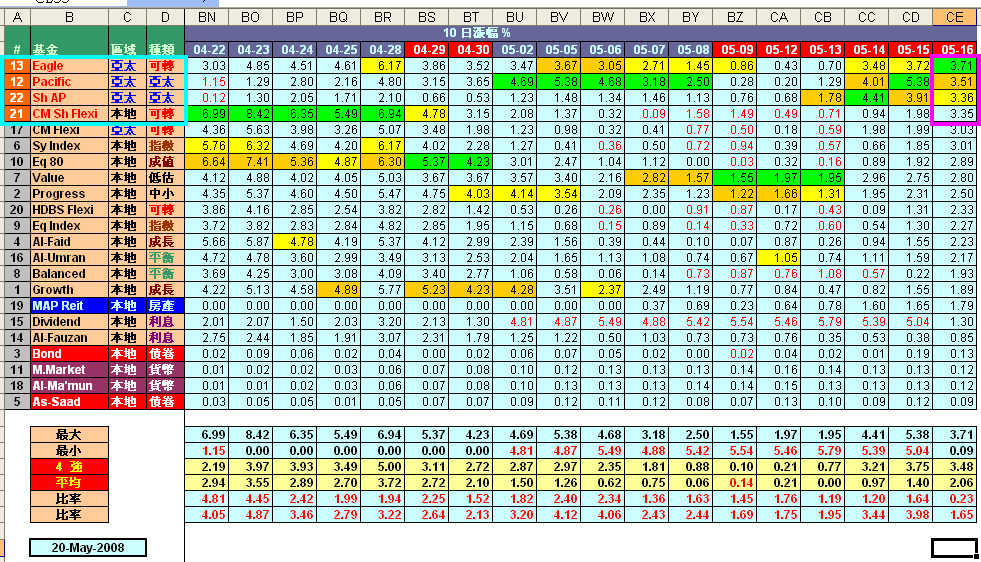This screenshot has width=981, height=562.
Task: Click the green 6.99 cell in CM Sh Flexi row
Action: tap(207, 113)
